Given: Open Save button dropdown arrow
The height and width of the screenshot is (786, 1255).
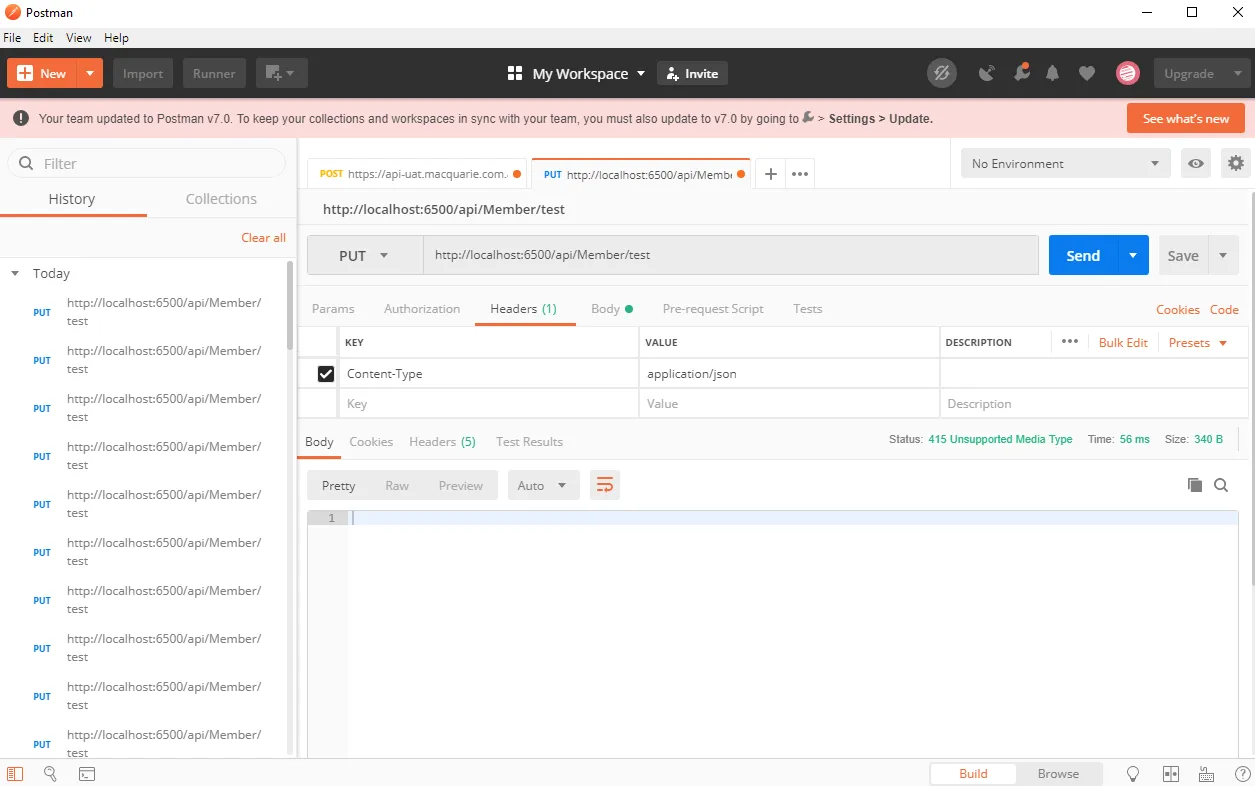Looking at the screenshot, I should coord(1223,255).
